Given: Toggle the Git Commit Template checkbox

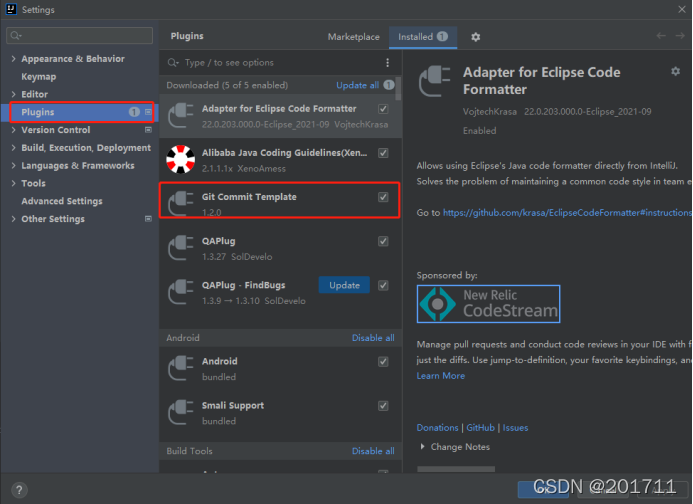Looking at the screenshot, I should click(383, 197).
